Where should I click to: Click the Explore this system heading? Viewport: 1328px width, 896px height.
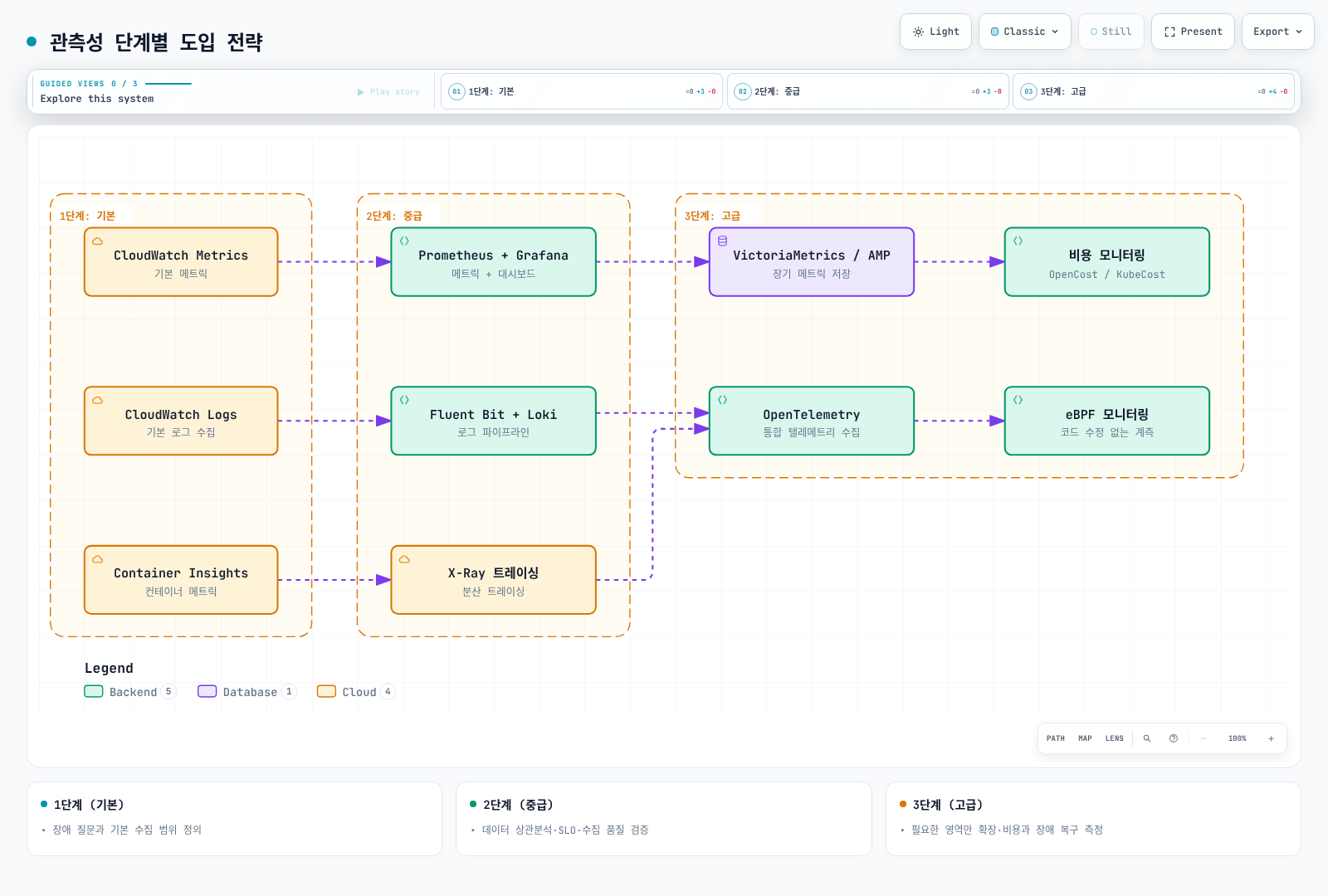point(97,99)
